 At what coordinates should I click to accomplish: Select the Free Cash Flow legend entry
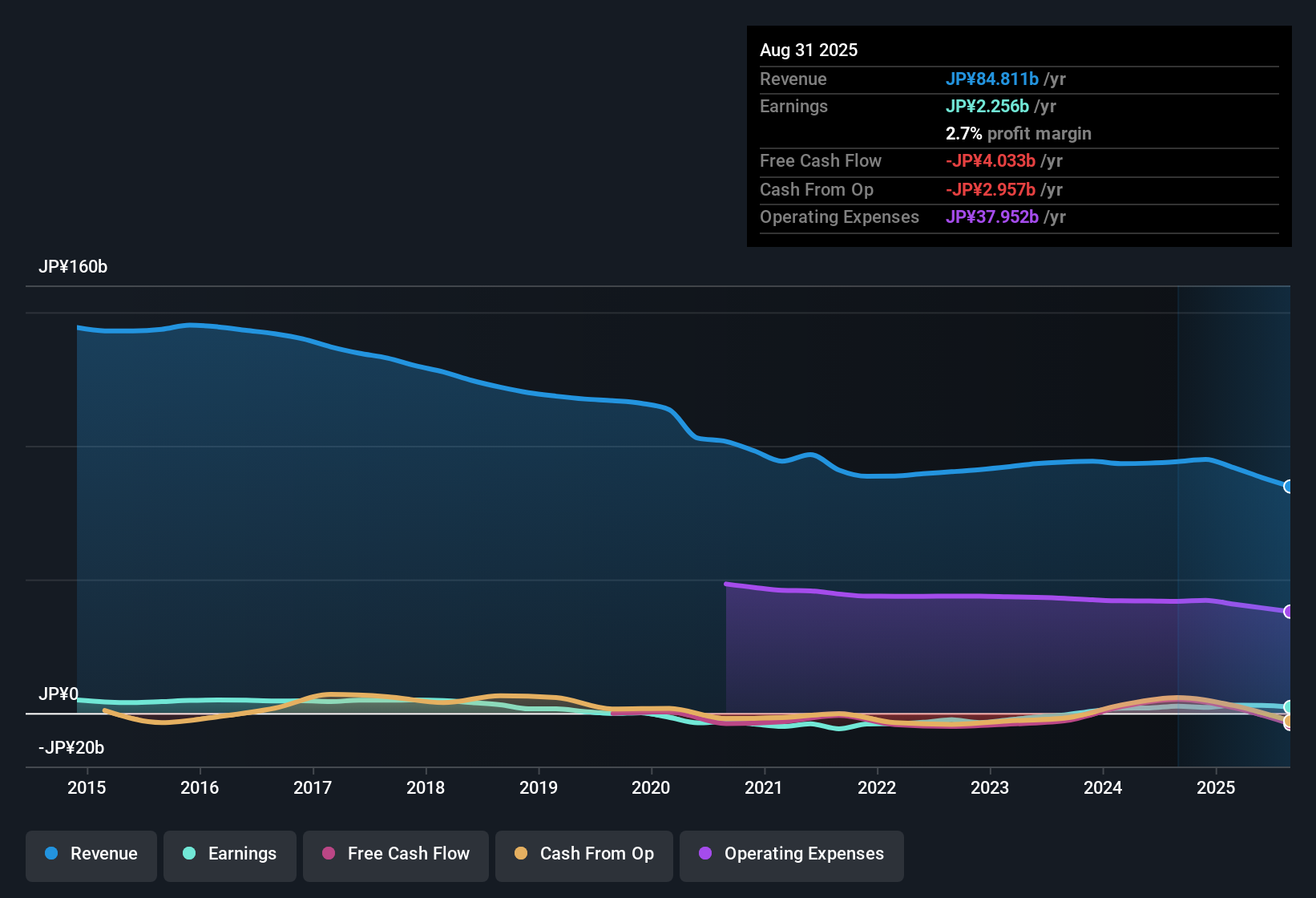395,854
